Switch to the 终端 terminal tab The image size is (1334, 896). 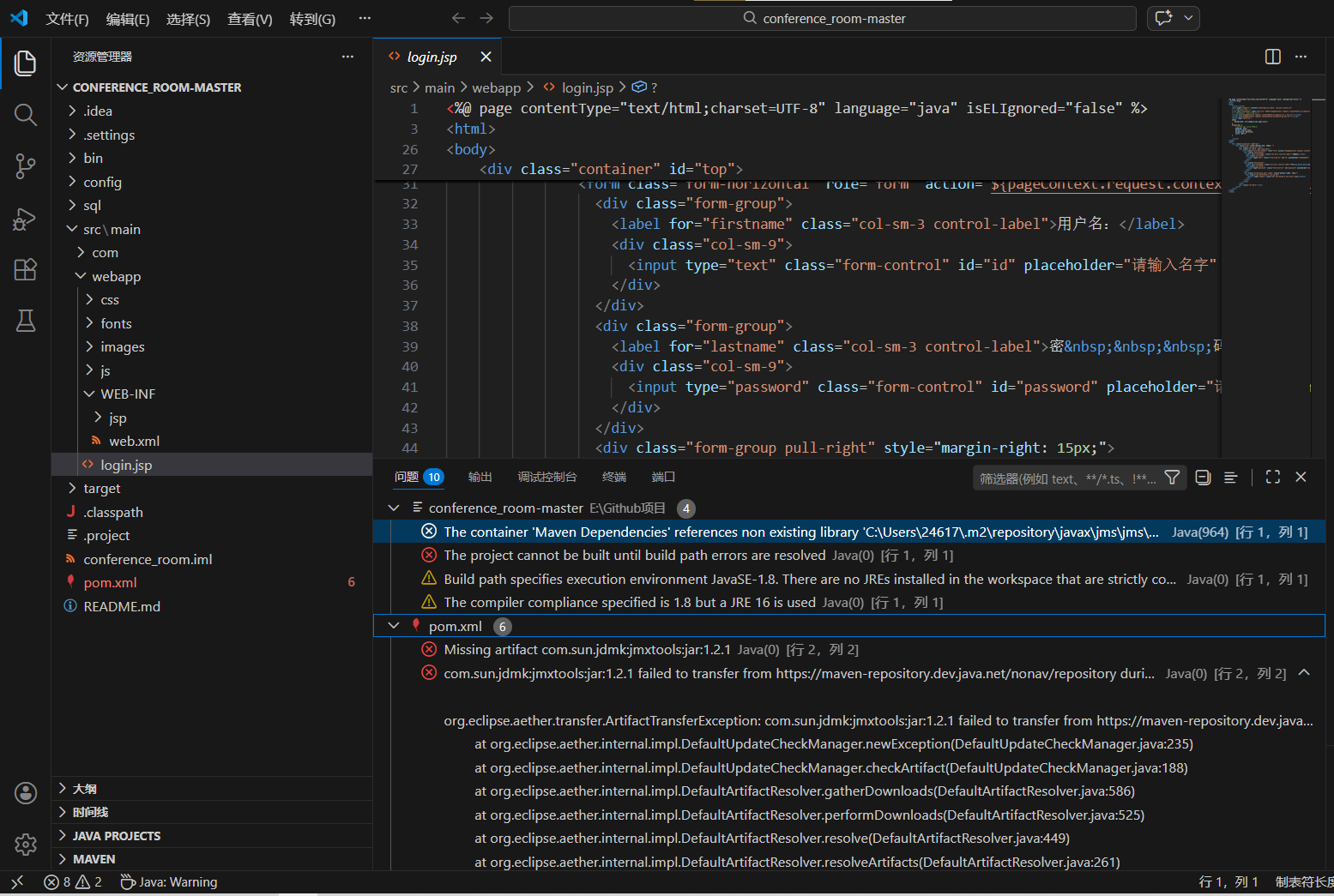coord(614,478)
